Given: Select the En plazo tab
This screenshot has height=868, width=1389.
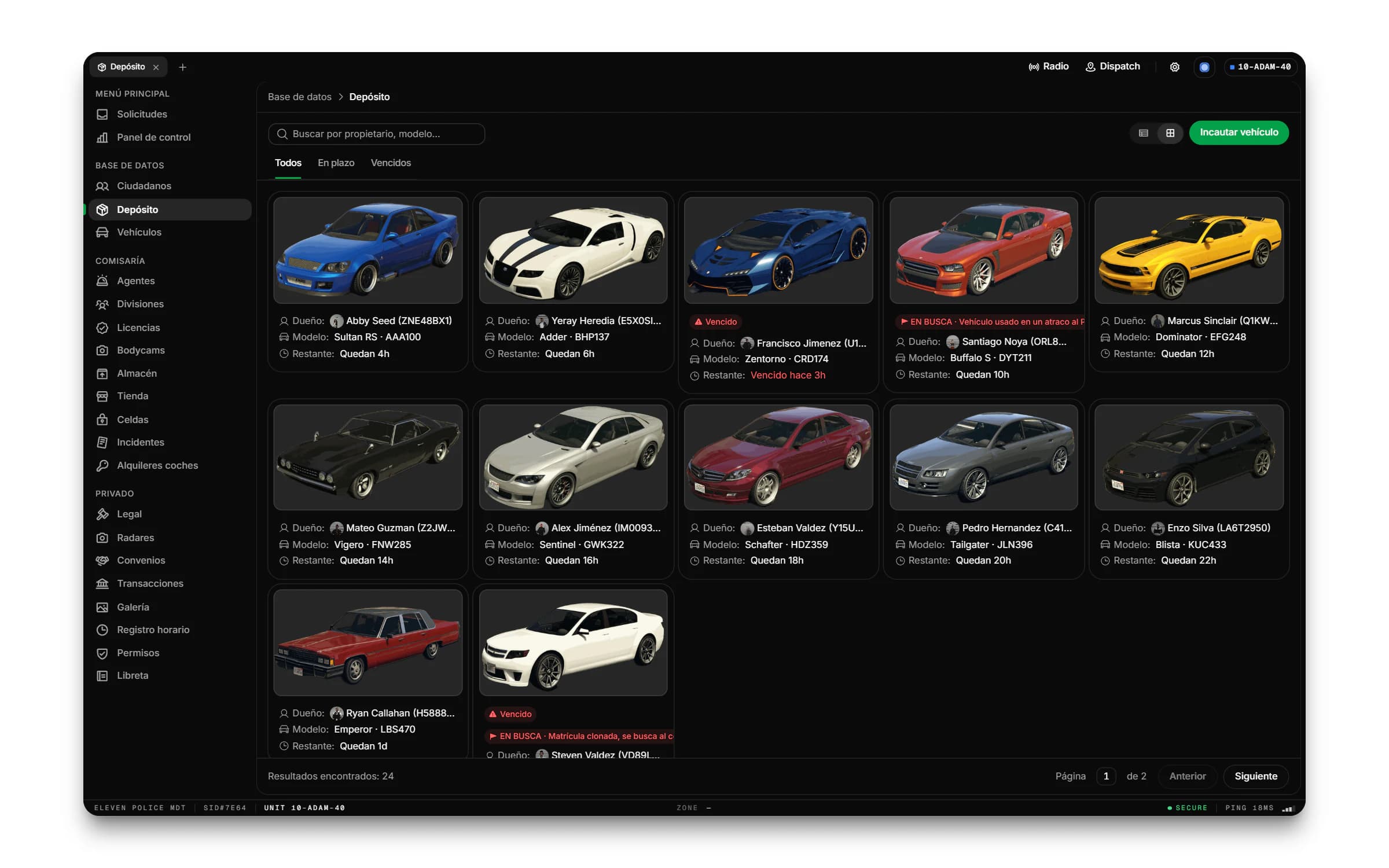Looking at the screenshot, I should point(336,163).
